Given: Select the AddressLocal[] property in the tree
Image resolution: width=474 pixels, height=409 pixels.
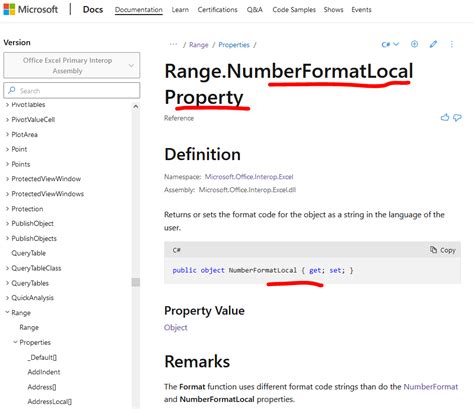Looking at the screenshot, I should 49,402.
